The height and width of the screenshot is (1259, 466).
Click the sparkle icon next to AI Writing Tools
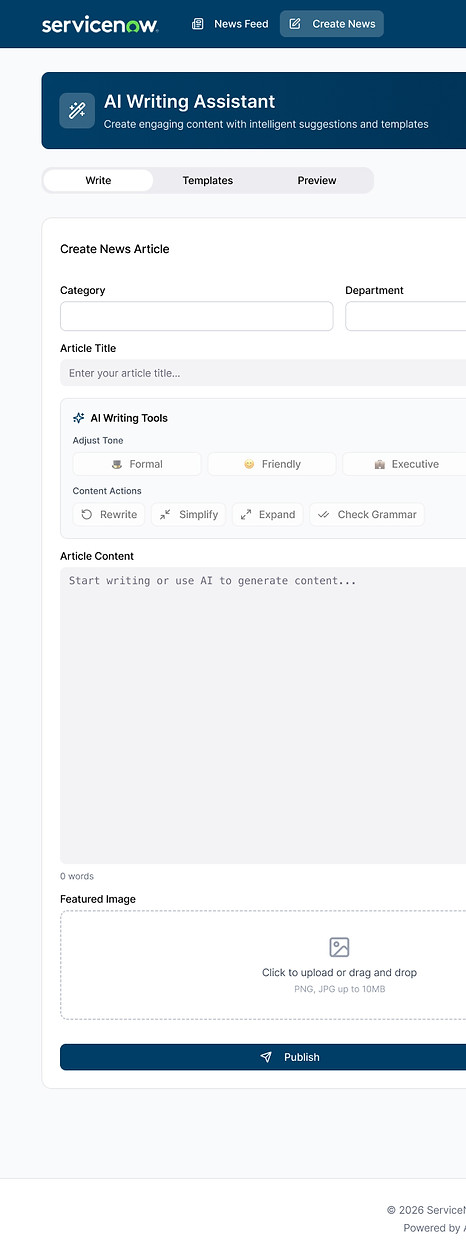79,418
